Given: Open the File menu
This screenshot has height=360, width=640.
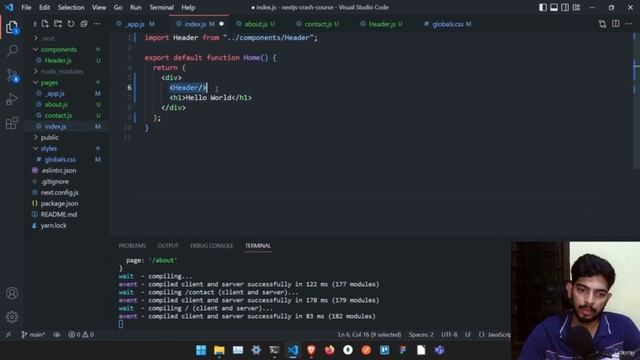Looking at the screenshot, I should click(x=26, y=7).
